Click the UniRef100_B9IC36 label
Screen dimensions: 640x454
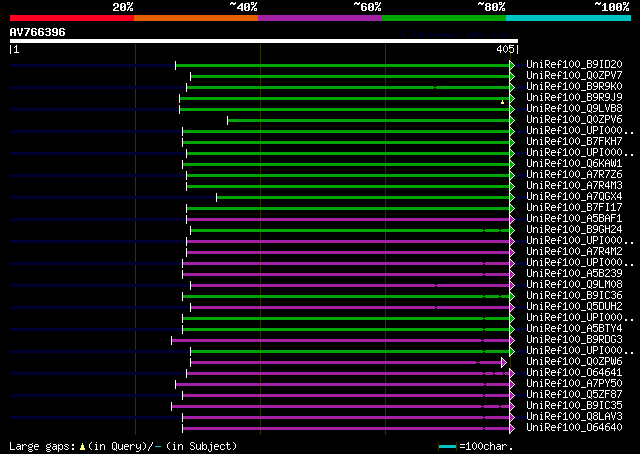574,296
